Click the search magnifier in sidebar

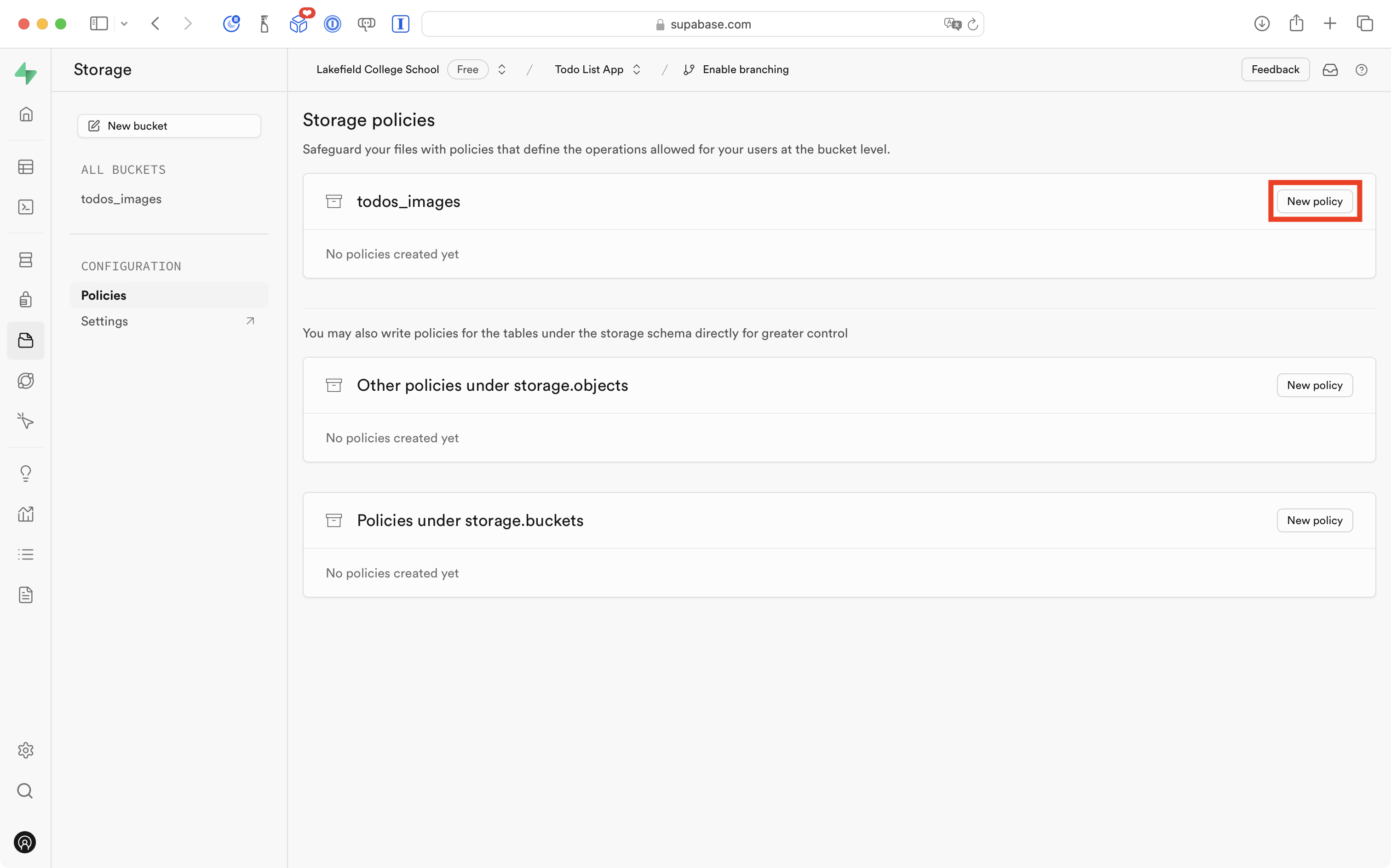25,791
